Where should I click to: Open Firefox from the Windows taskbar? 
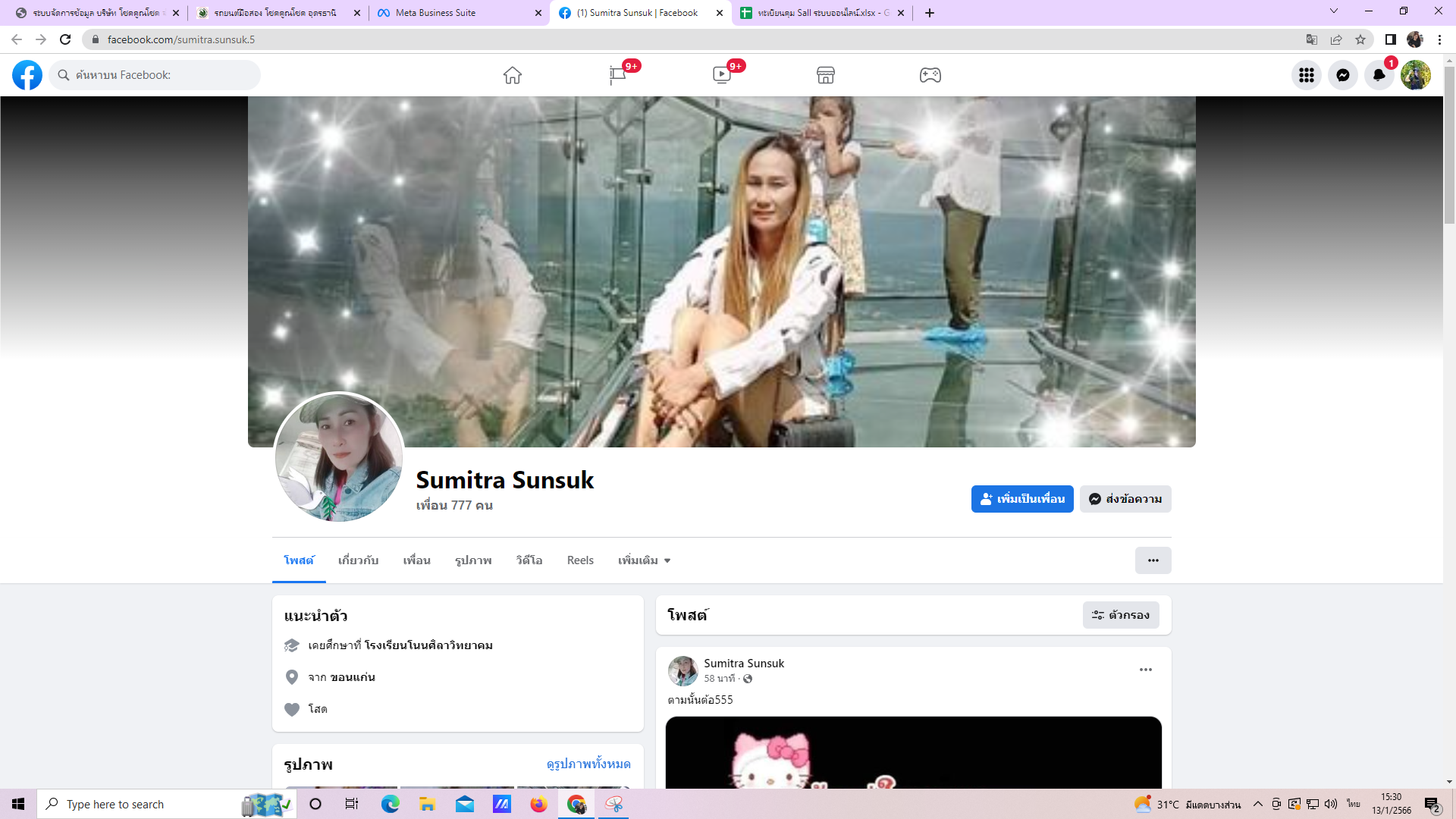point(538,804)
